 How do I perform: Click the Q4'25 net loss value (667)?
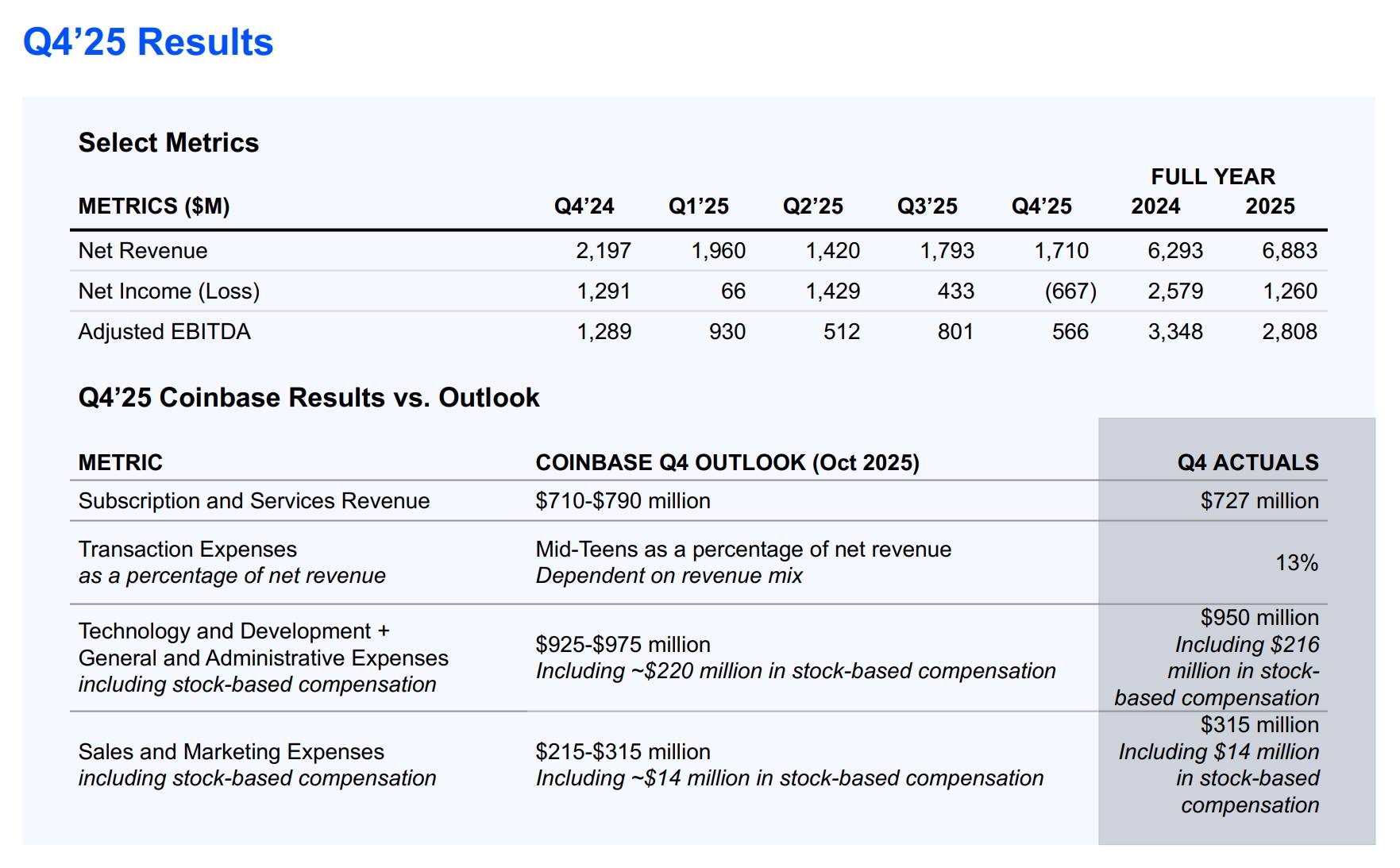[x=1070, y=291]
